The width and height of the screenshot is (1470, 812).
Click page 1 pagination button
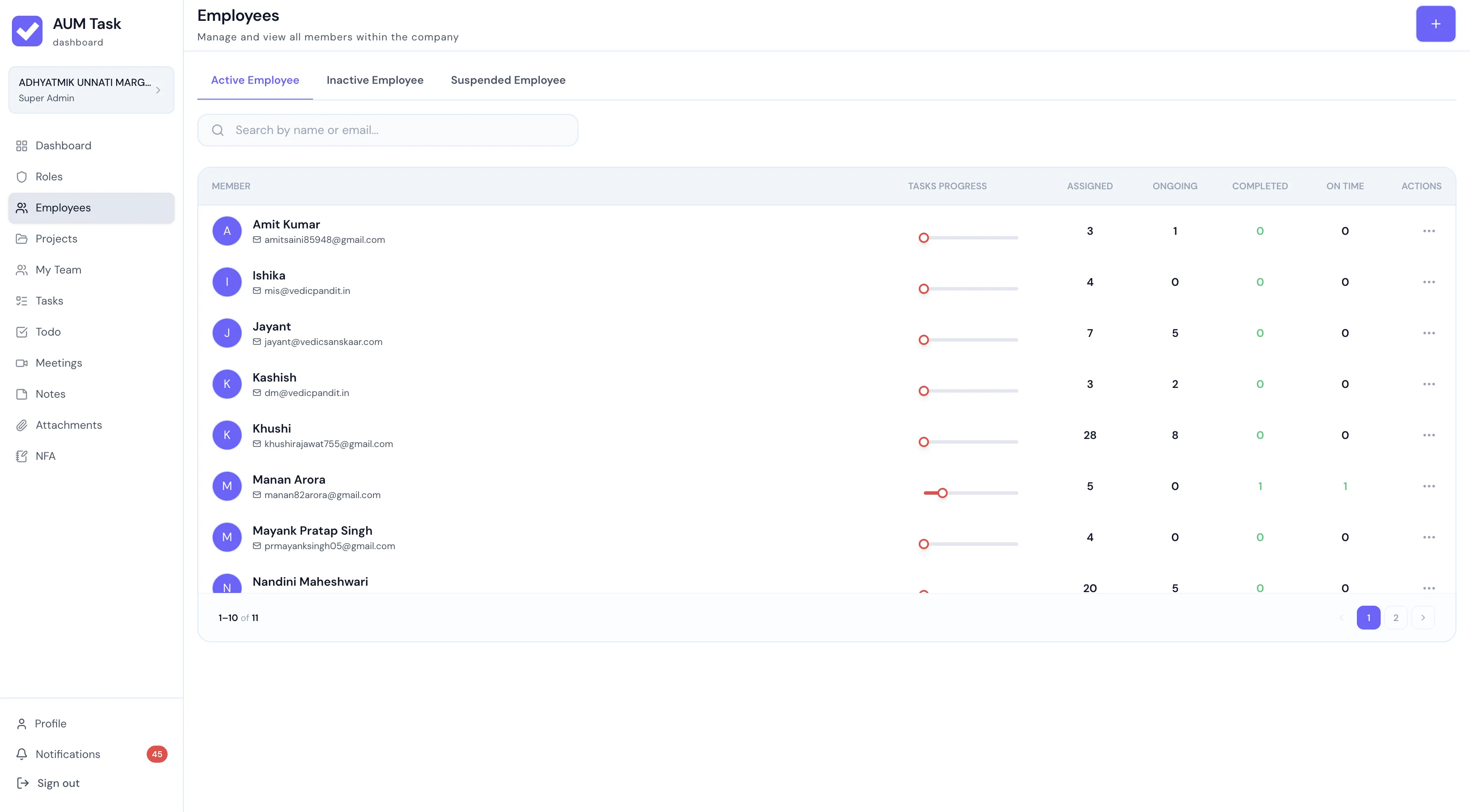pyautogui.click(x=1368, y=618)
